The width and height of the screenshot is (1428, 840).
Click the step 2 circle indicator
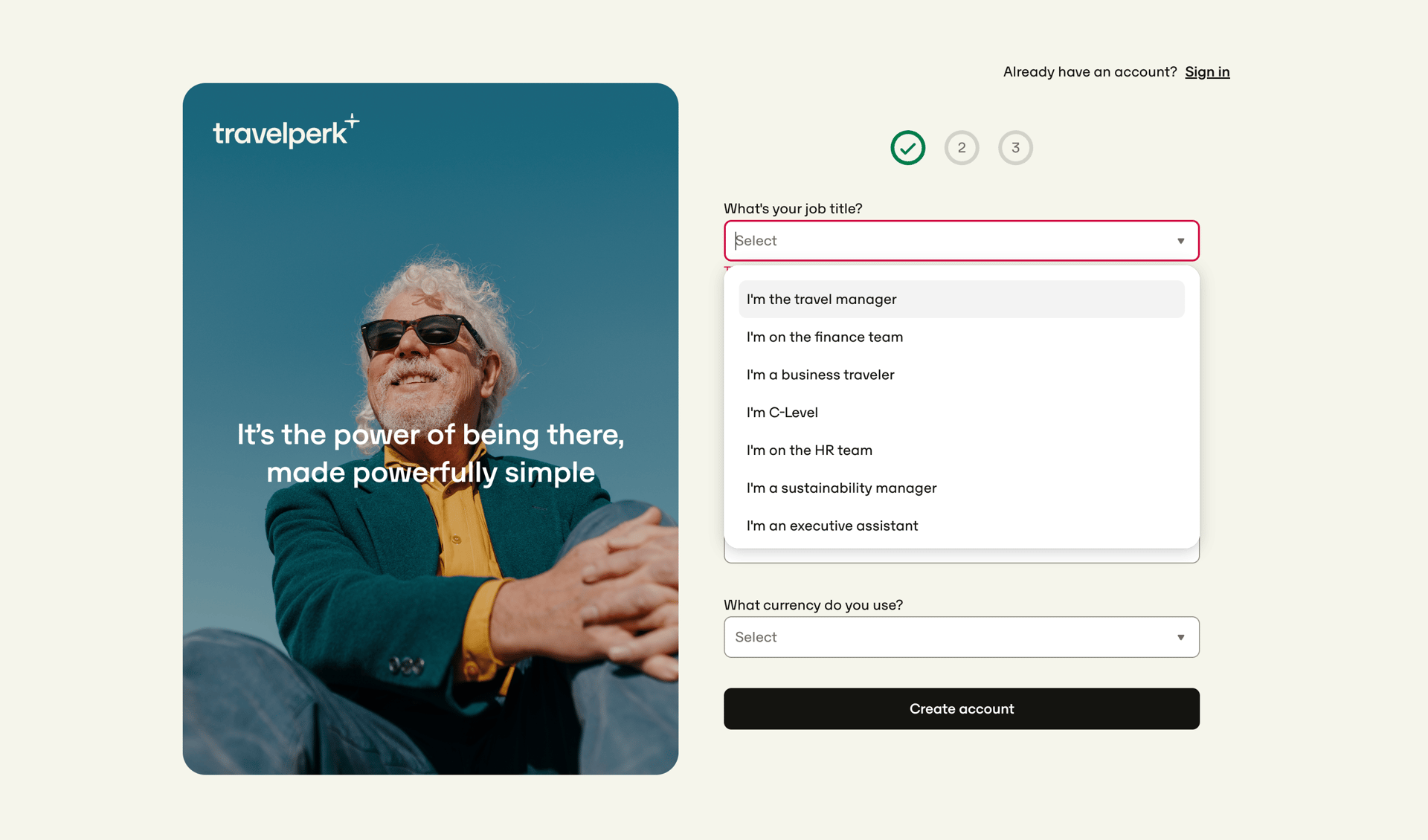point(962,147)
